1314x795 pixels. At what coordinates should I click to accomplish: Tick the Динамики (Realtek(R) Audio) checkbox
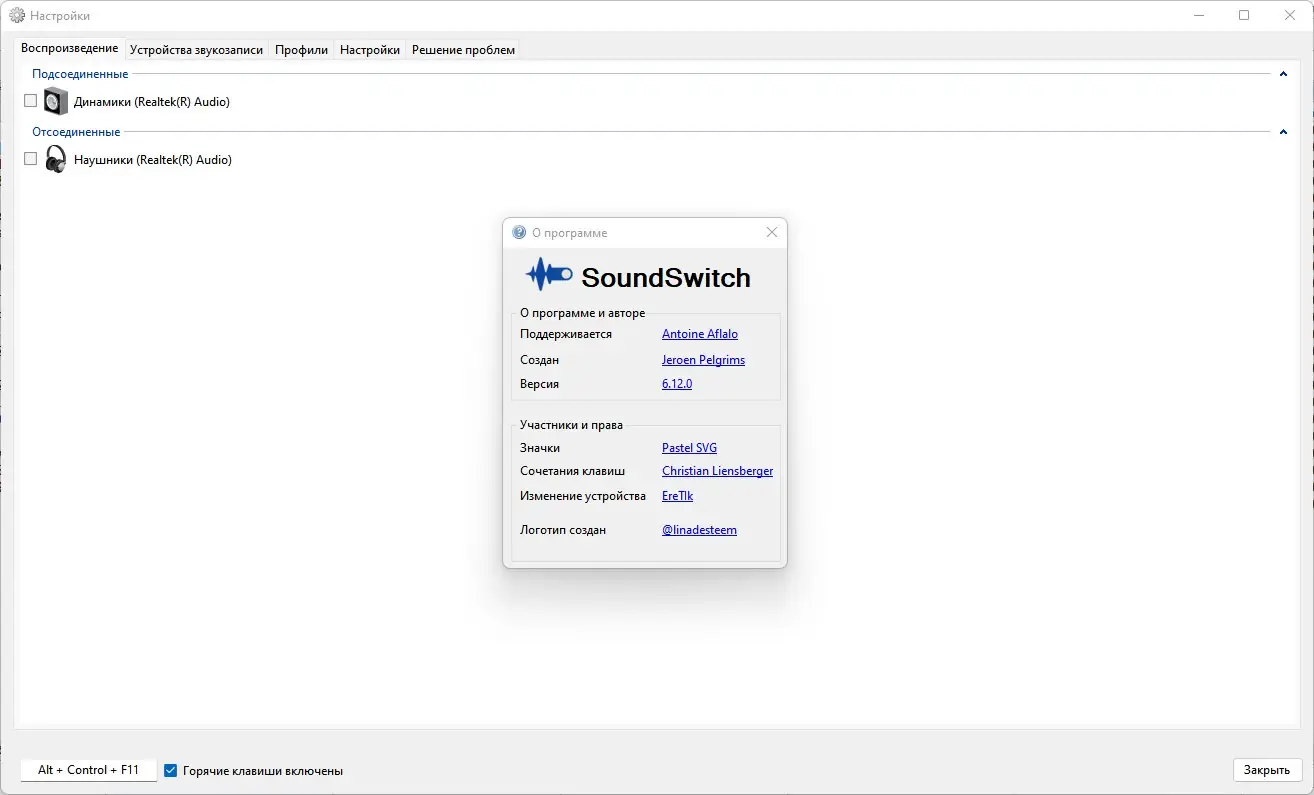(30, 101)
